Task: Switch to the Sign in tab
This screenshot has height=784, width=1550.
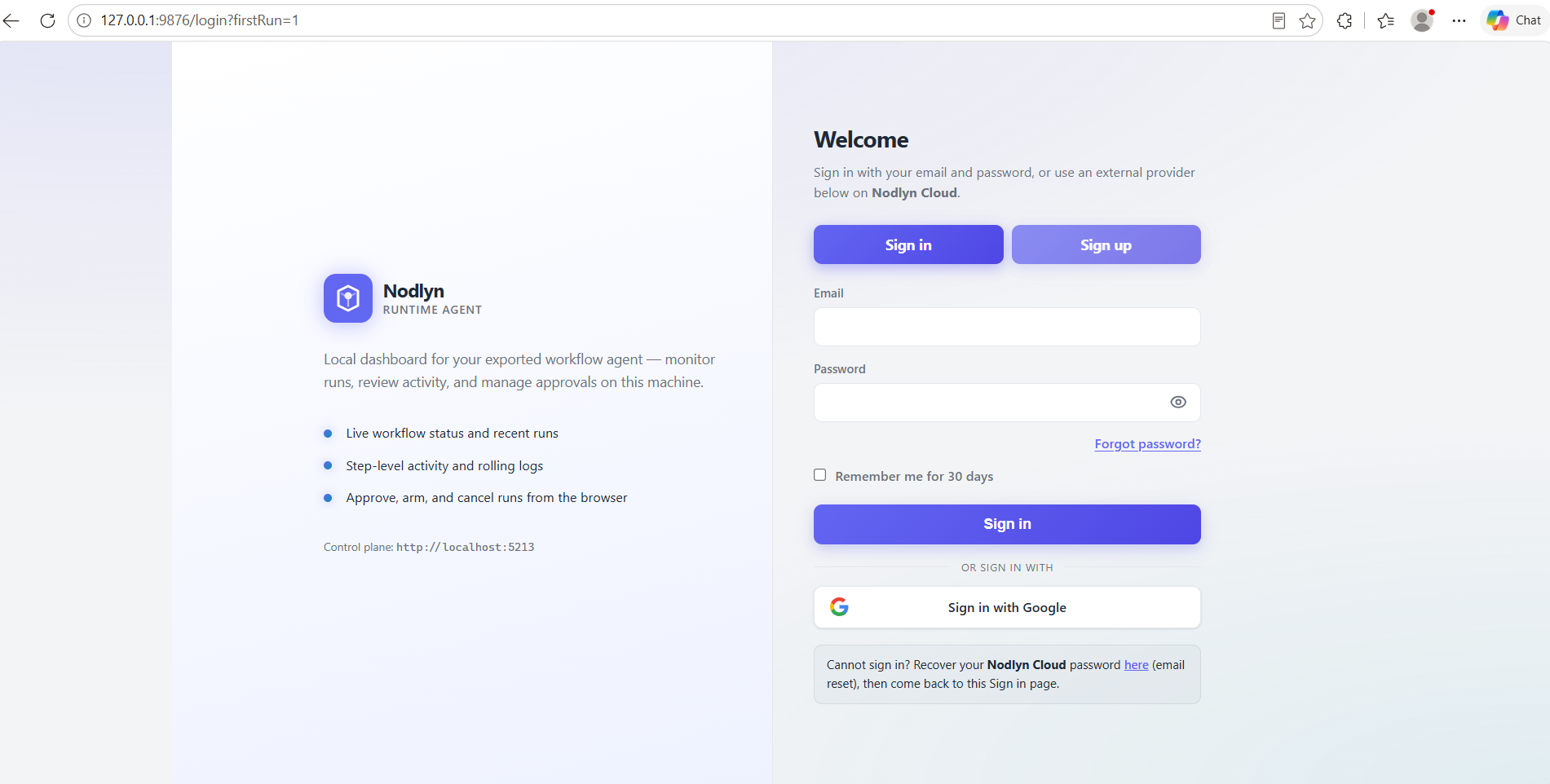Action: pyautogui.click(x=908, y=244)
